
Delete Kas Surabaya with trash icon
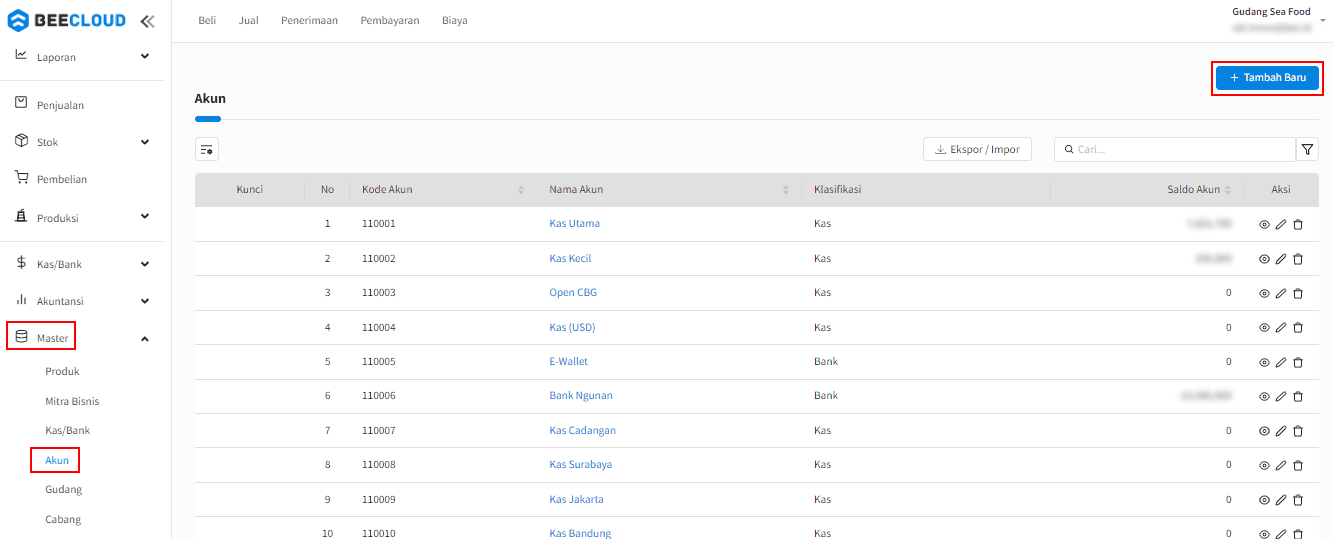(x=1298, y=465)
